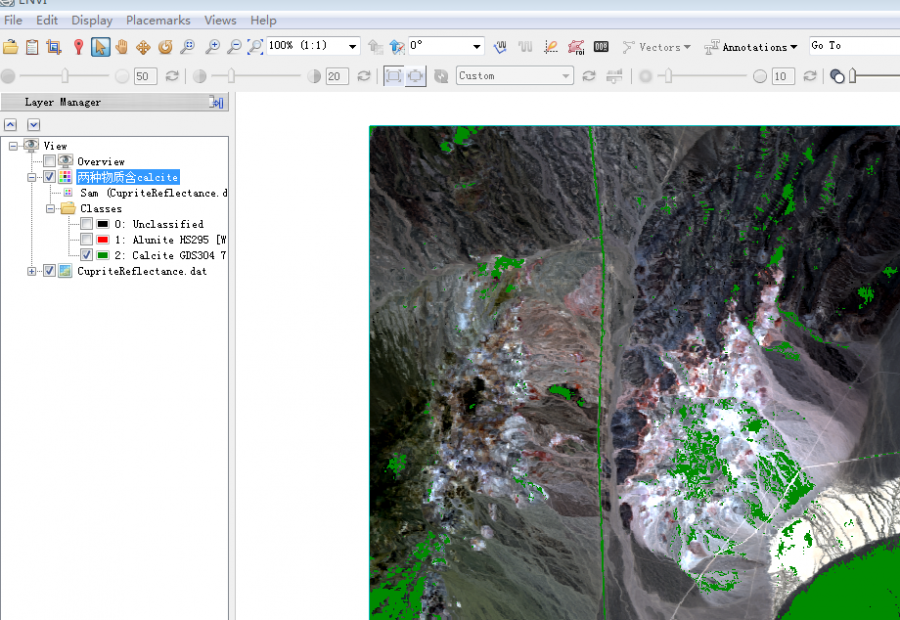Select the Pan hand tool
This screenshot has height=620, width=900.
point(122,47)
